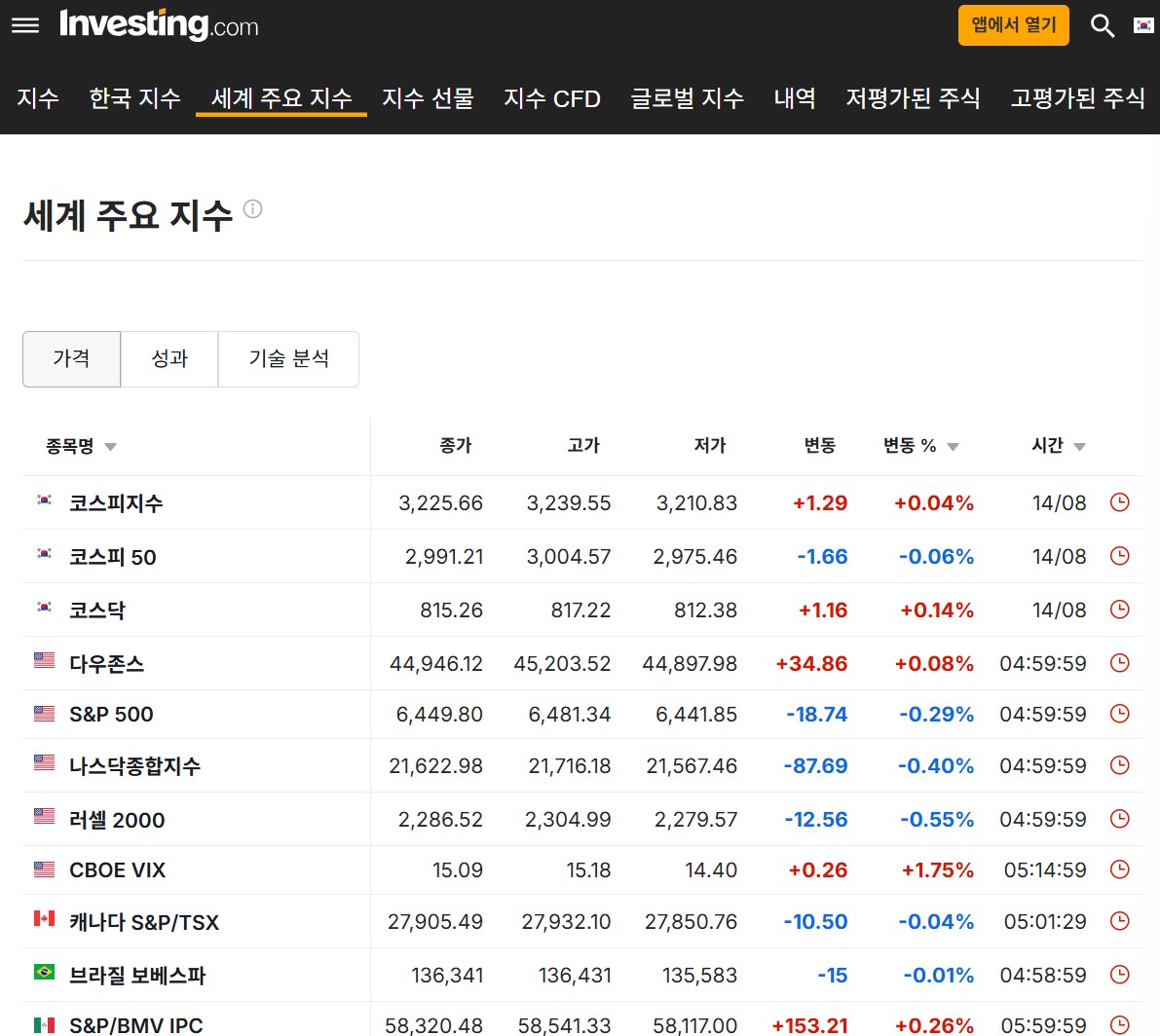
Task: Click the clock icon in 코스피지수 row
Action: [1120, 502]
